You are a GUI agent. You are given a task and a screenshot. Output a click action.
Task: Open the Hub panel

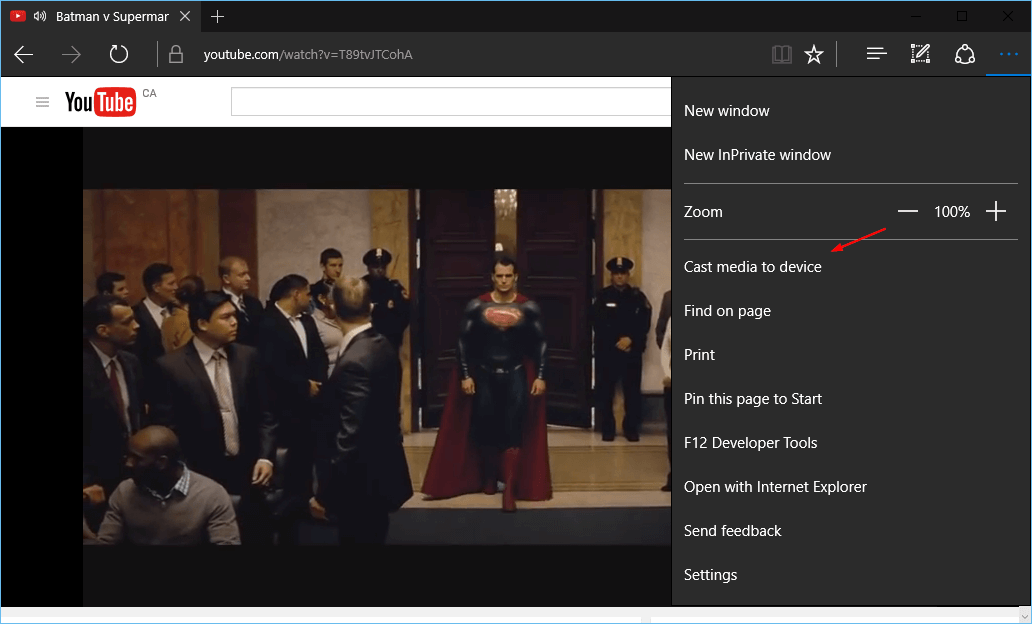876,54
